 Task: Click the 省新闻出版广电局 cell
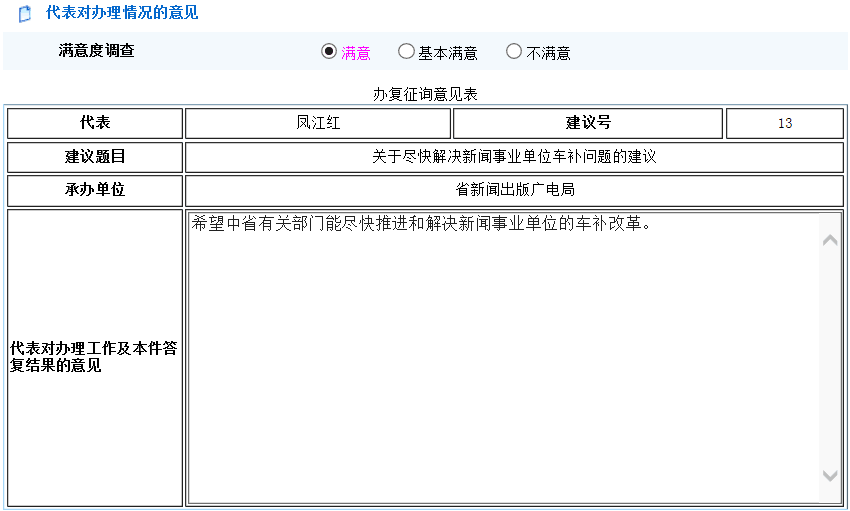(x=514, y=190)
